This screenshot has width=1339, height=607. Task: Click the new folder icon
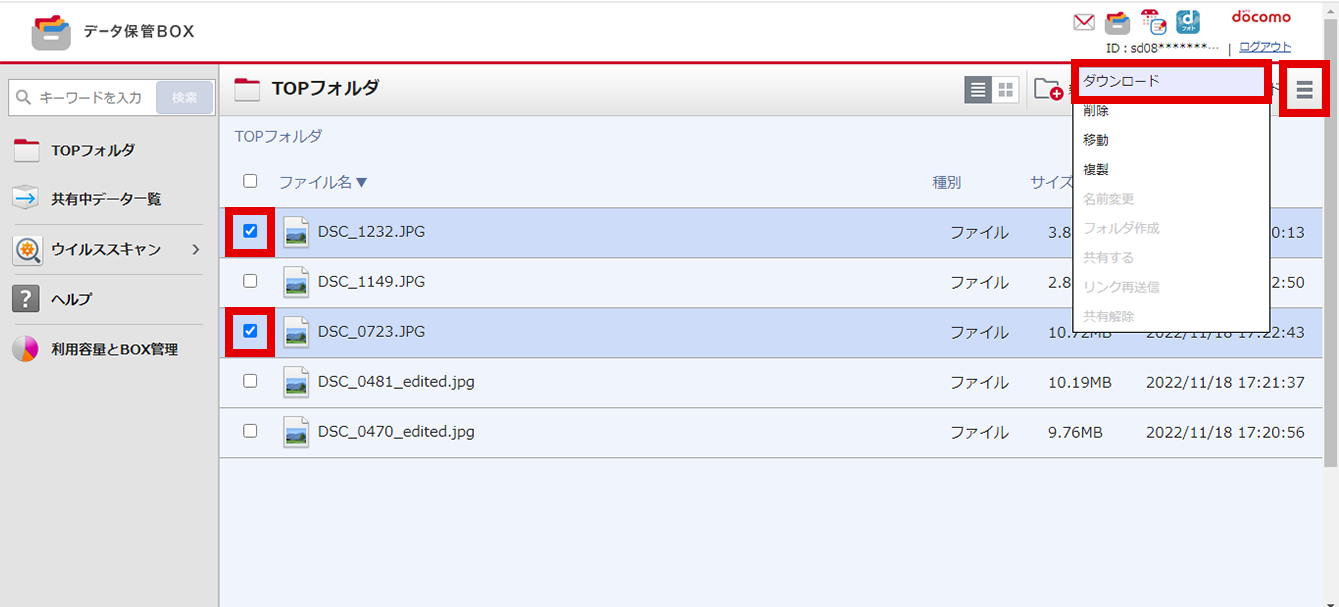click(x=1047, y=90)
